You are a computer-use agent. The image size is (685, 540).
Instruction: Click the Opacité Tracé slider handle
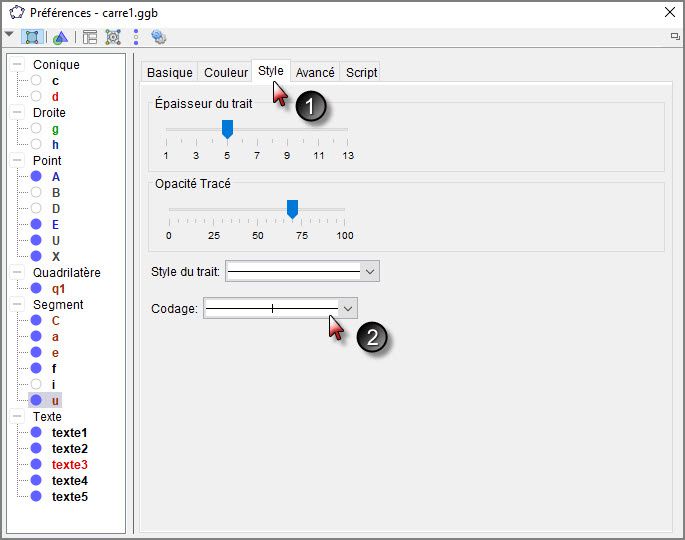(x=292, y=209)
